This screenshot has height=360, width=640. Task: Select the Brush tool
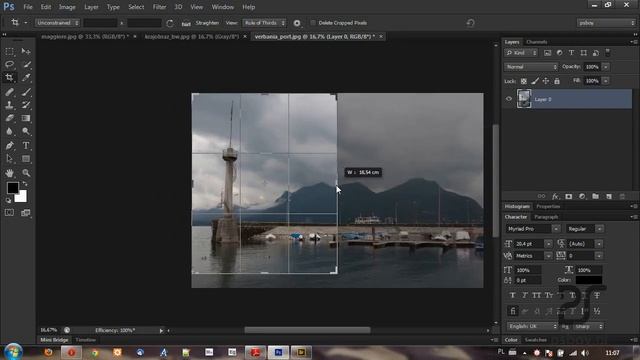pos(26,92)
